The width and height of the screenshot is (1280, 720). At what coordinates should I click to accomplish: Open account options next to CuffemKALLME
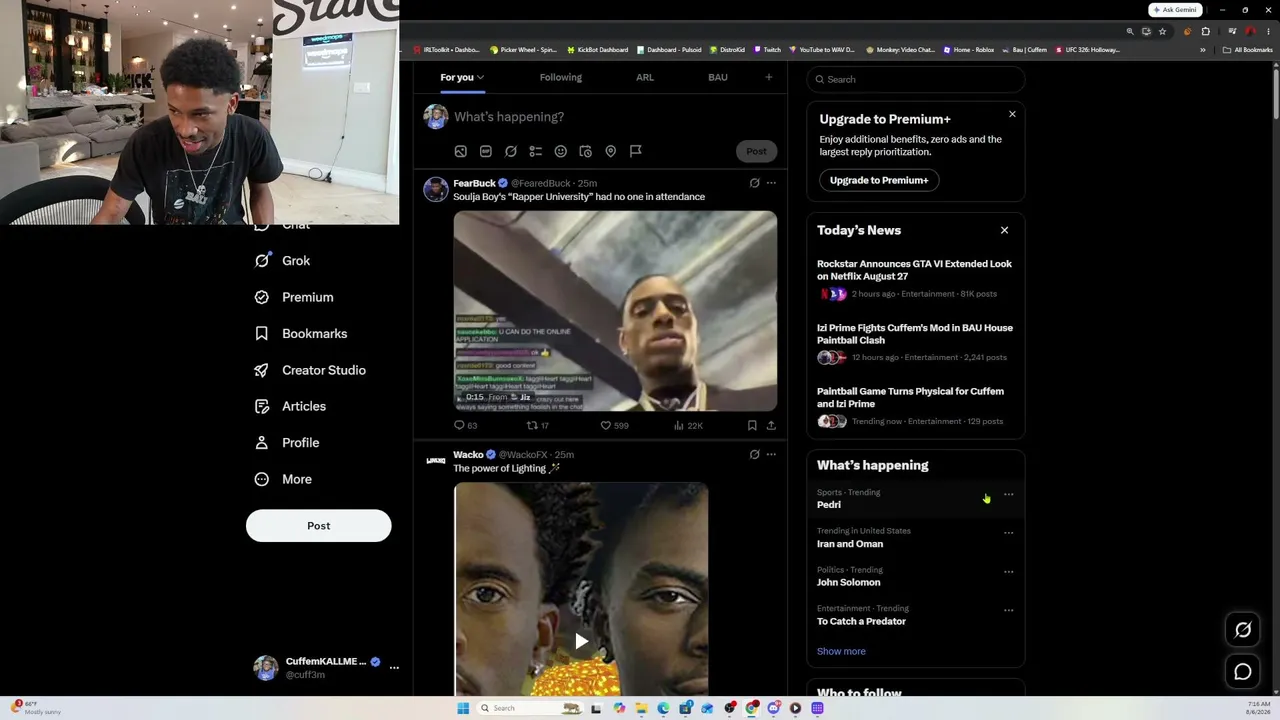[x=394, y=667]
